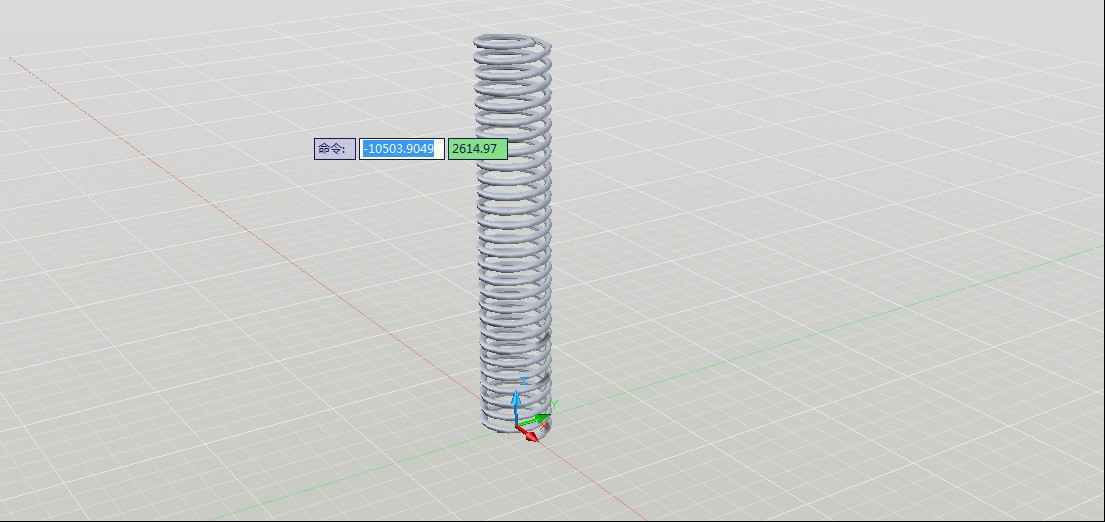Select the spring at its middle coils
Image resolution: width=1105 pixels, height=522 pixels.
pos(514,230)
